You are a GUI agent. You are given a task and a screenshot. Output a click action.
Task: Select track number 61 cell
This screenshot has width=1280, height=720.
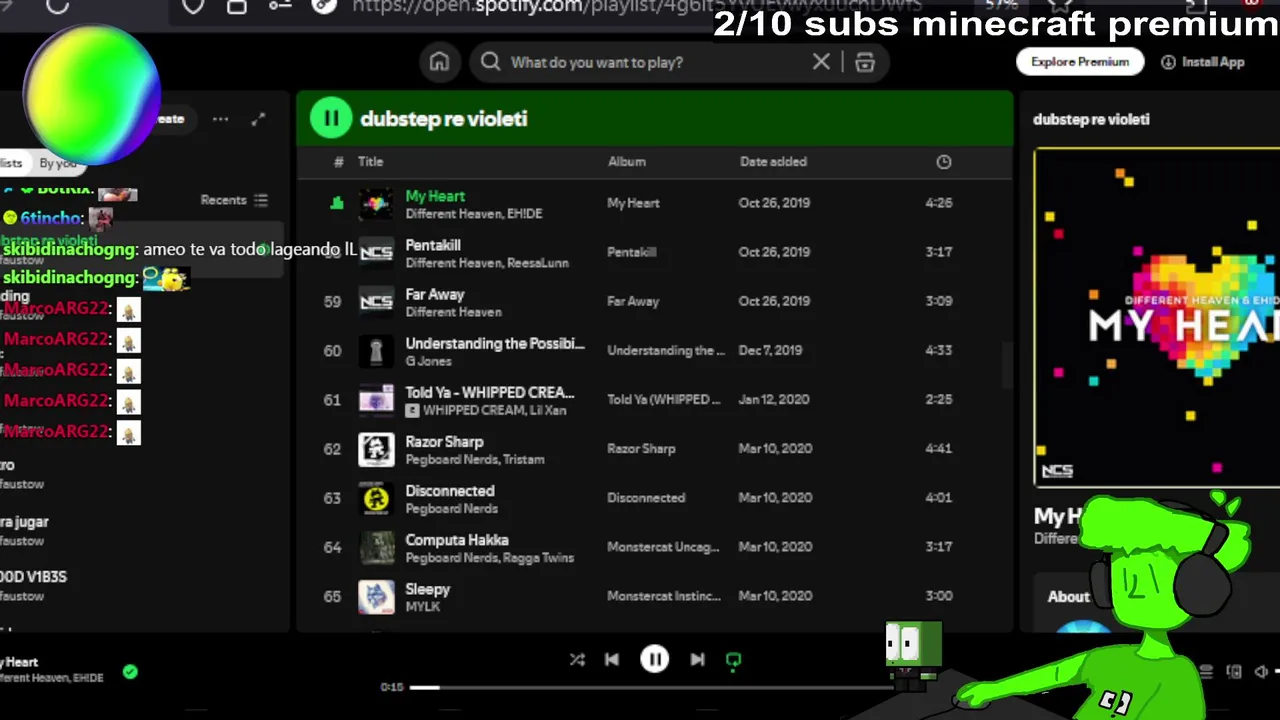[x=332, y=400]
